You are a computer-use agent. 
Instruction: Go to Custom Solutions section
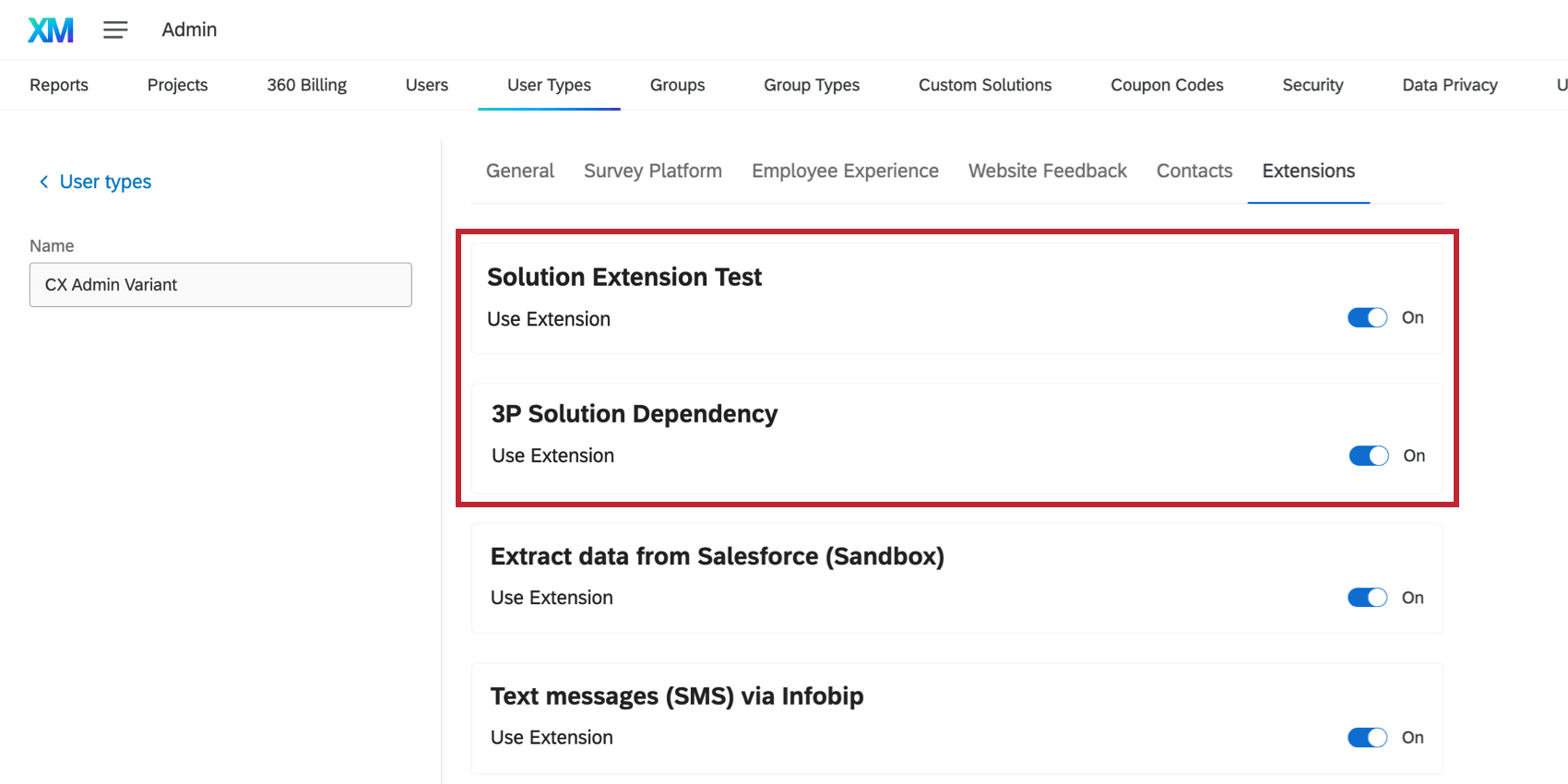pyautogui.click(x=985, y=85)
